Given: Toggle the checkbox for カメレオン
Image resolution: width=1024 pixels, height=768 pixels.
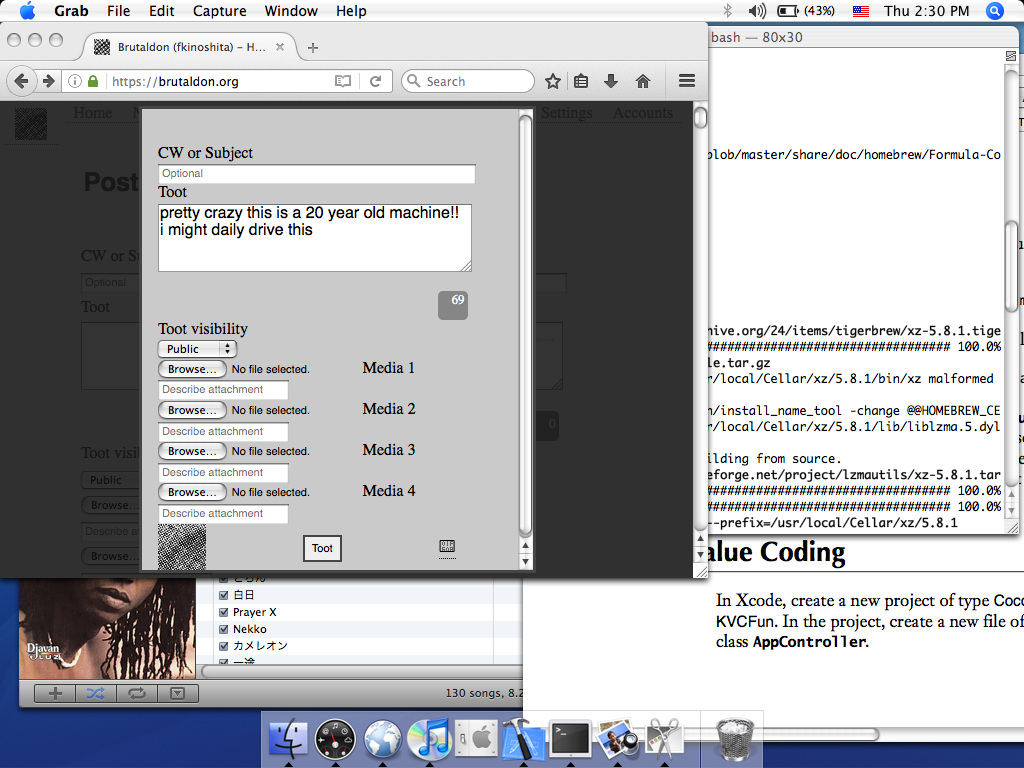Looking at the screenshot, I should [x=224, y=646].
